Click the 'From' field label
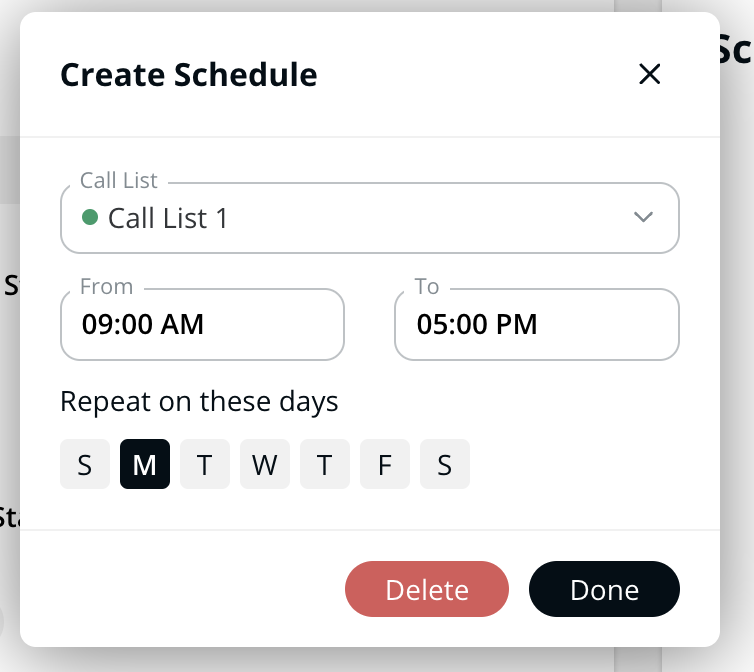Viewport: 754px width, 672px height. coord(106,287)
